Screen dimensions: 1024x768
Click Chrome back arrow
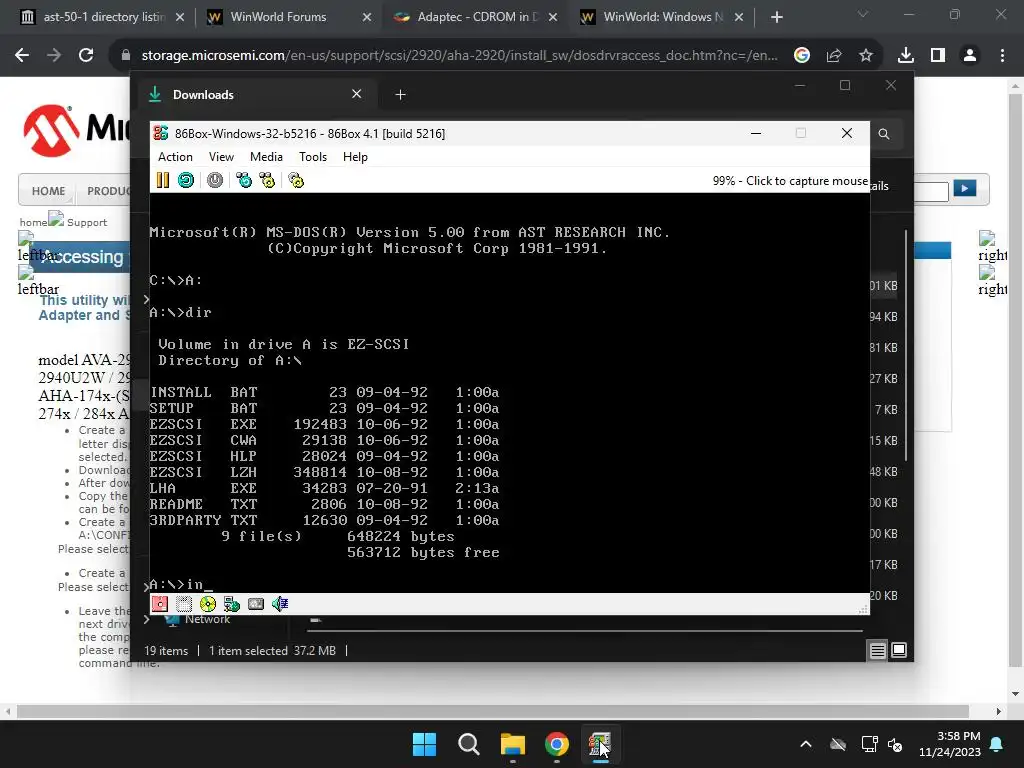(22, 56)
